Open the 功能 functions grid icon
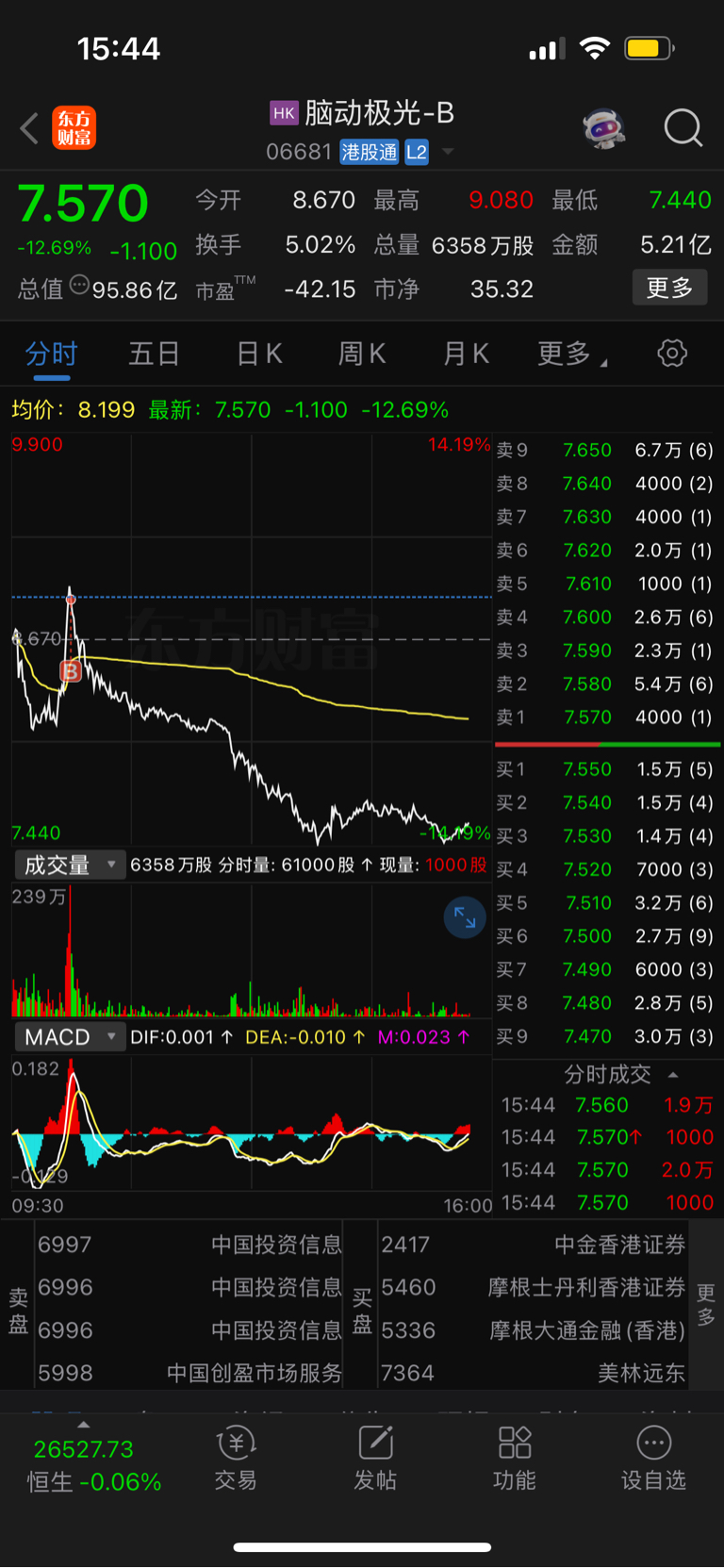 point(515,1459)
